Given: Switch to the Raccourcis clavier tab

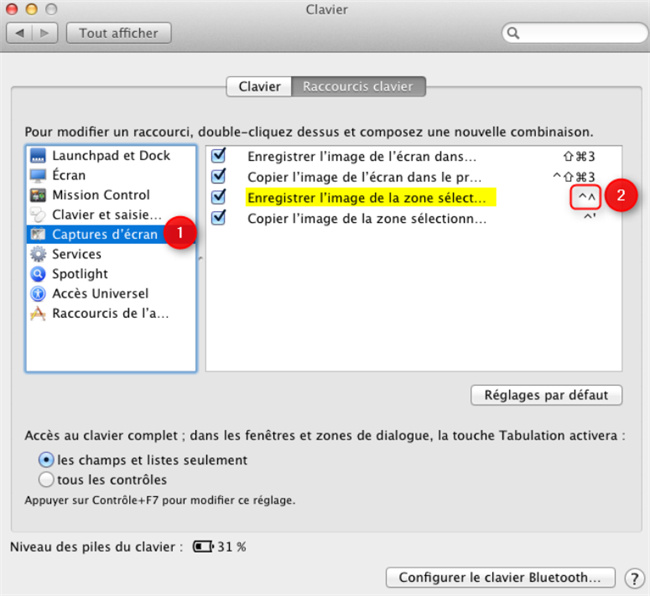Looking at the screenshot, I should click(x=358, y=86).
